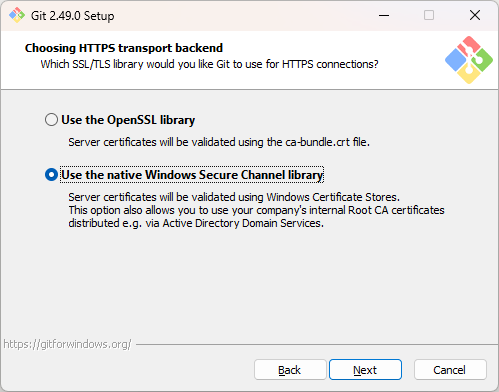Image resolution: width=499 pixels, height=392 pixels.
Task: Click the internal Root CA certificates description line
Action: pos(256,210)
